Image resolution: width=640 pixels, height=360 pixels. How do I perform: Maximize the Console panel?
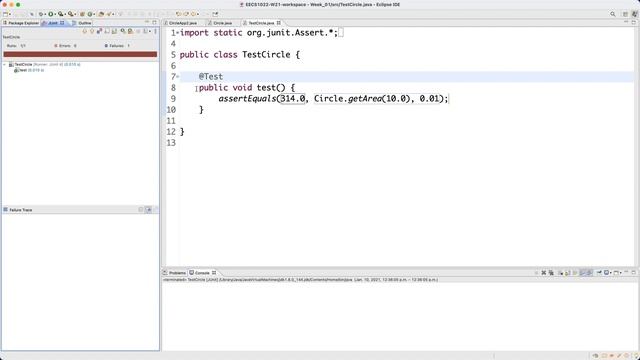click(x=634, y=272)
